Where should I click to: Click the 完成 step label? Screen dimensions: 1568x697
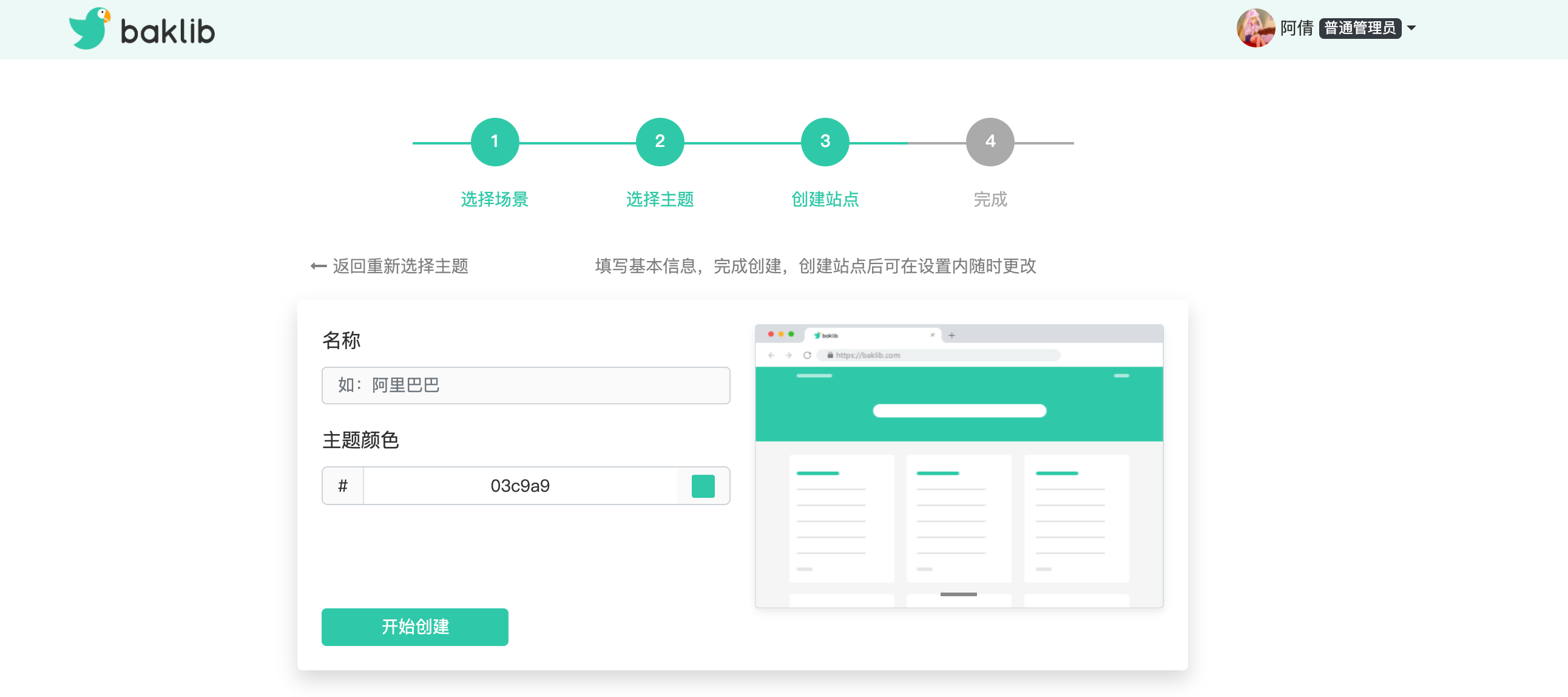[x=990, y=199]
